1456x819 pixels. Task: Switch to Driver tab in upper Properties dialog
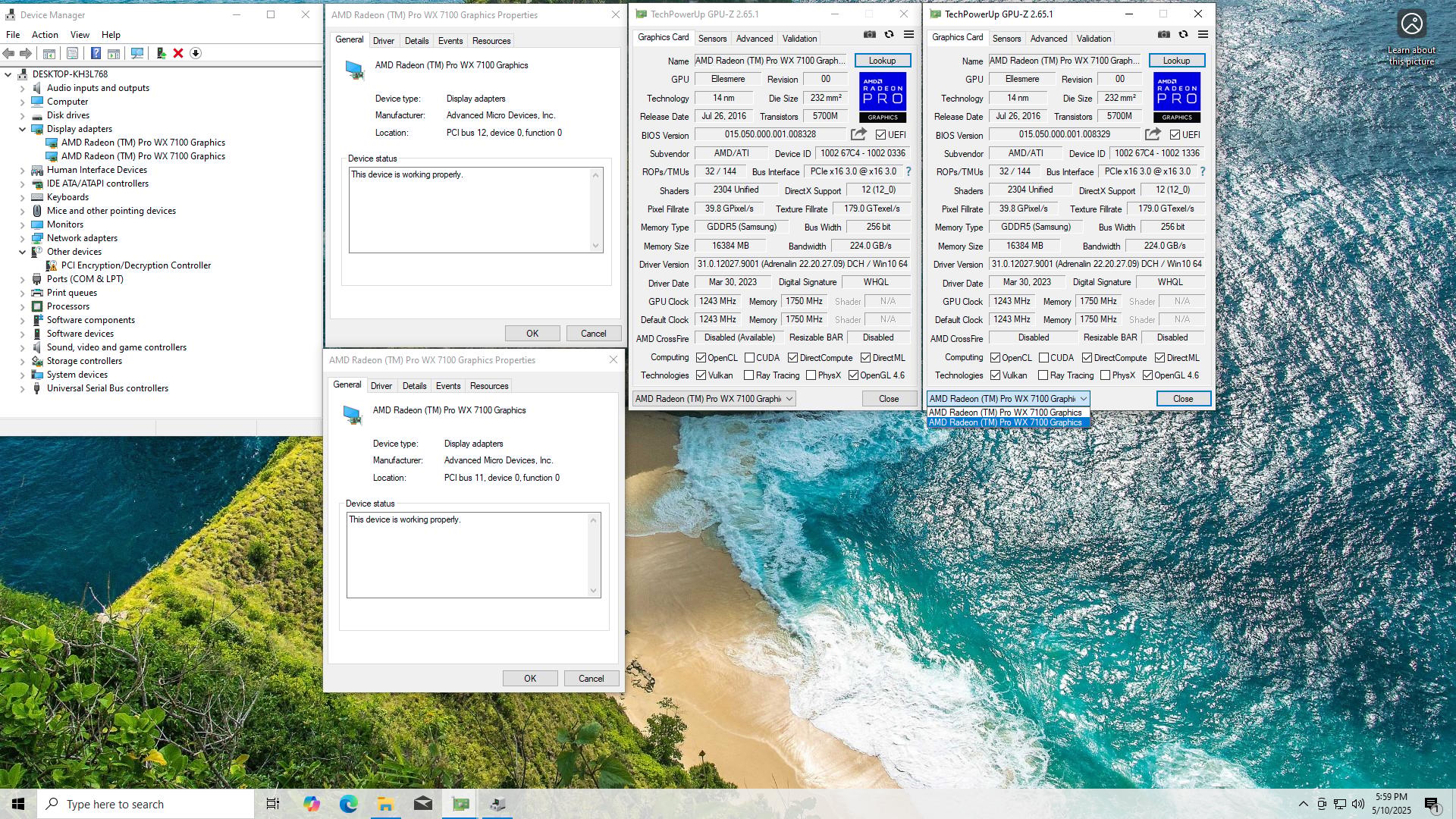[x=383, y=41]
